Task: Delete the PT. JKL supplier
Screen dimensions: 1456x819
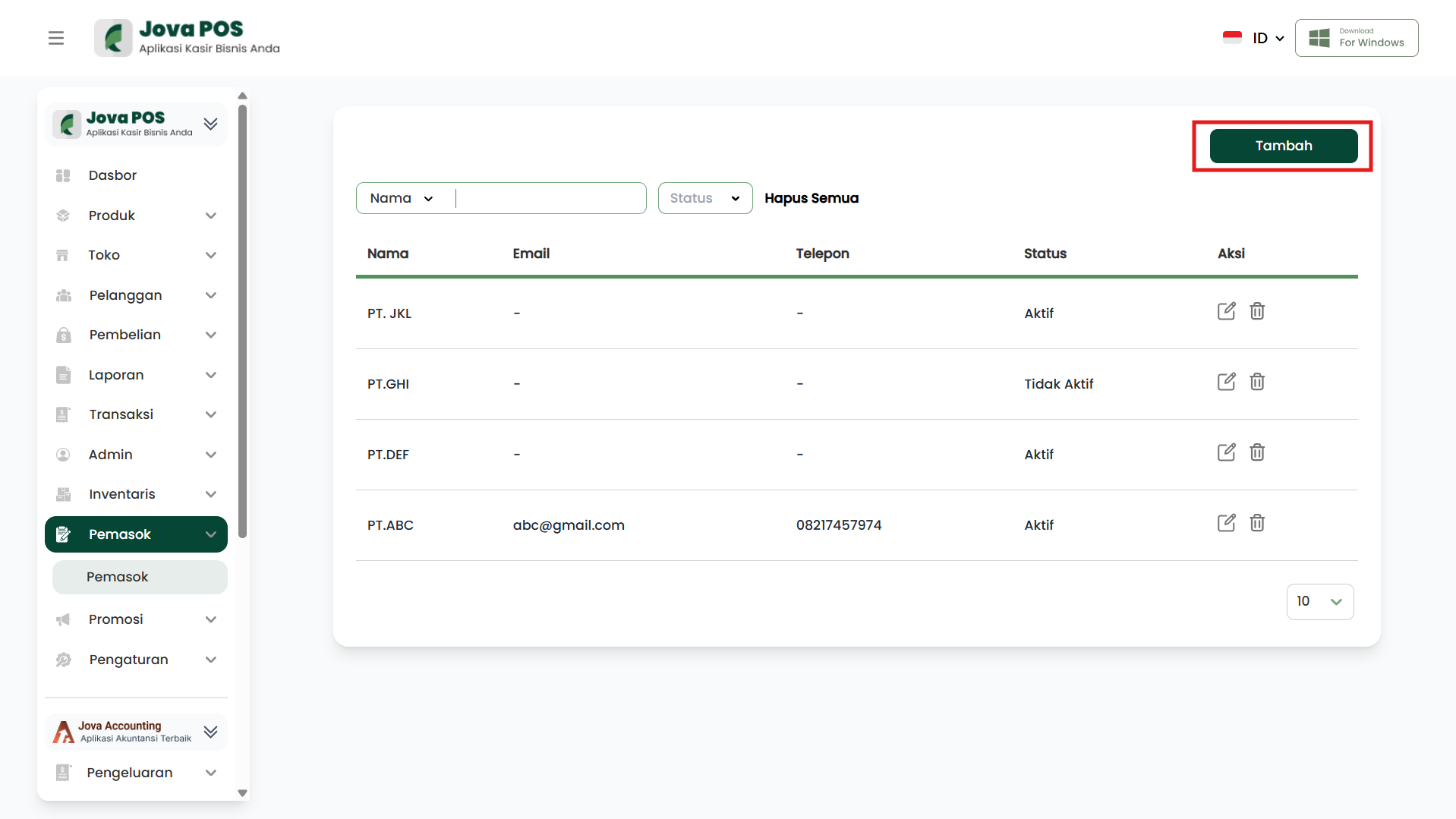Action: (x=1257, y=311)
